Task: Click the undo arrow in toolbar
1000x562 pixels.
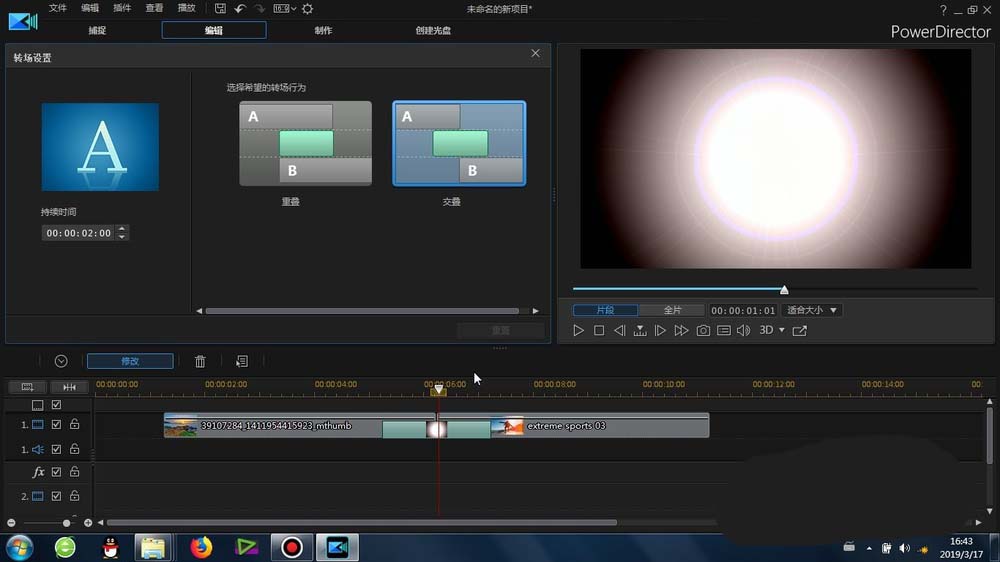Action: click(x=240, y=9)
